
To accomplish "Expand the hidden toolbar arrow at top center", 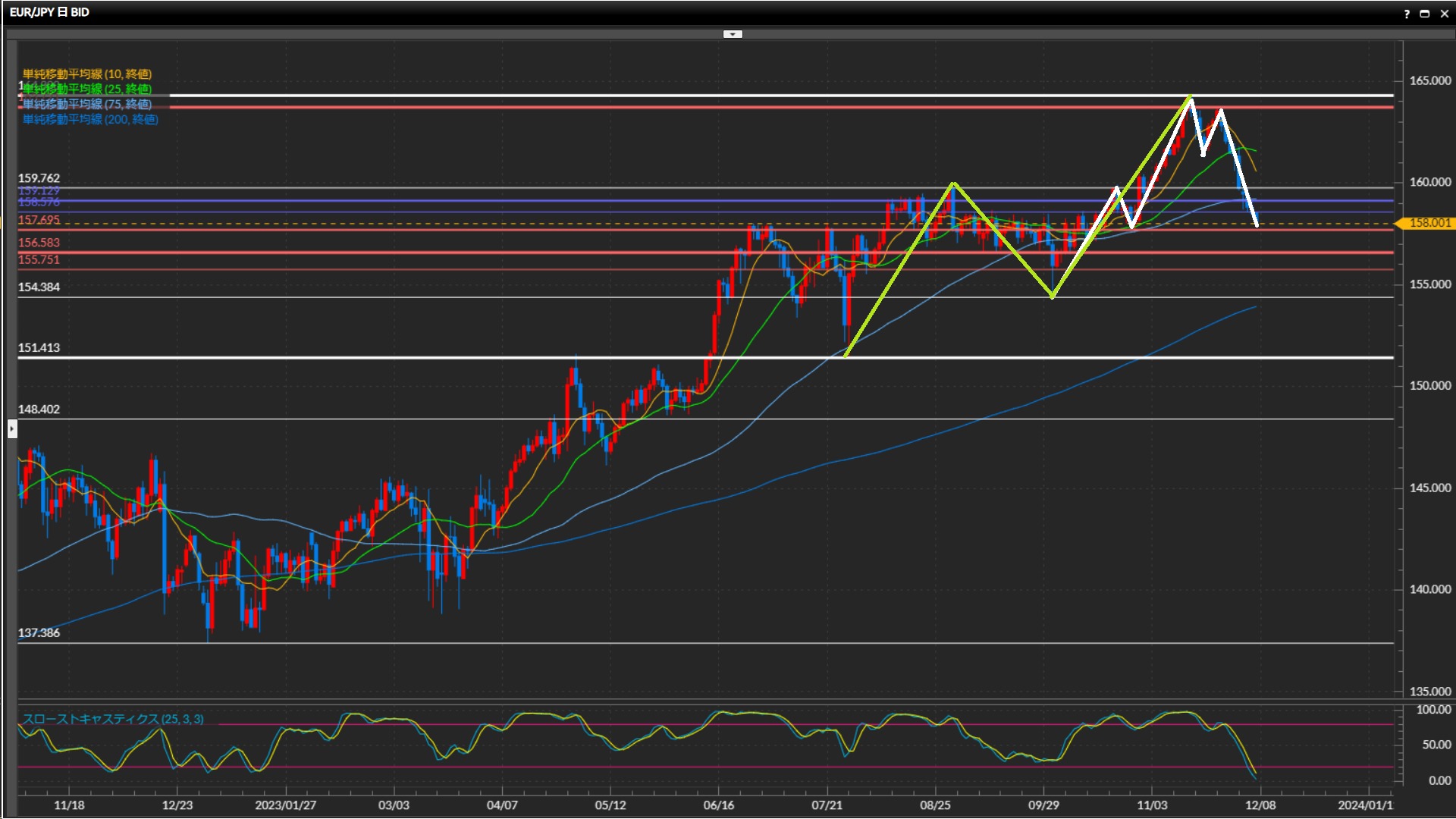I will coord(733,34).
